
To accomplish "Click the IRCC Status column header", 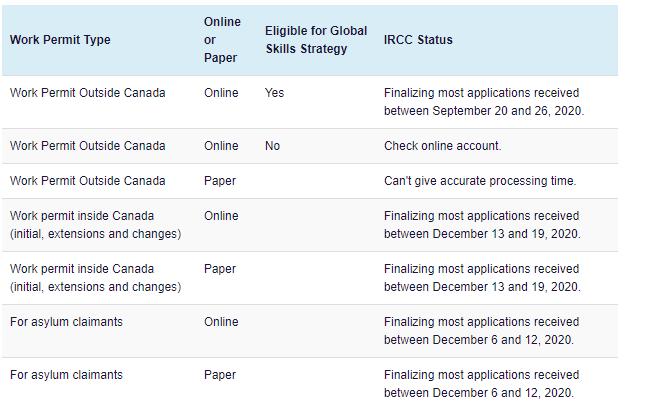I will click(418, 40).
